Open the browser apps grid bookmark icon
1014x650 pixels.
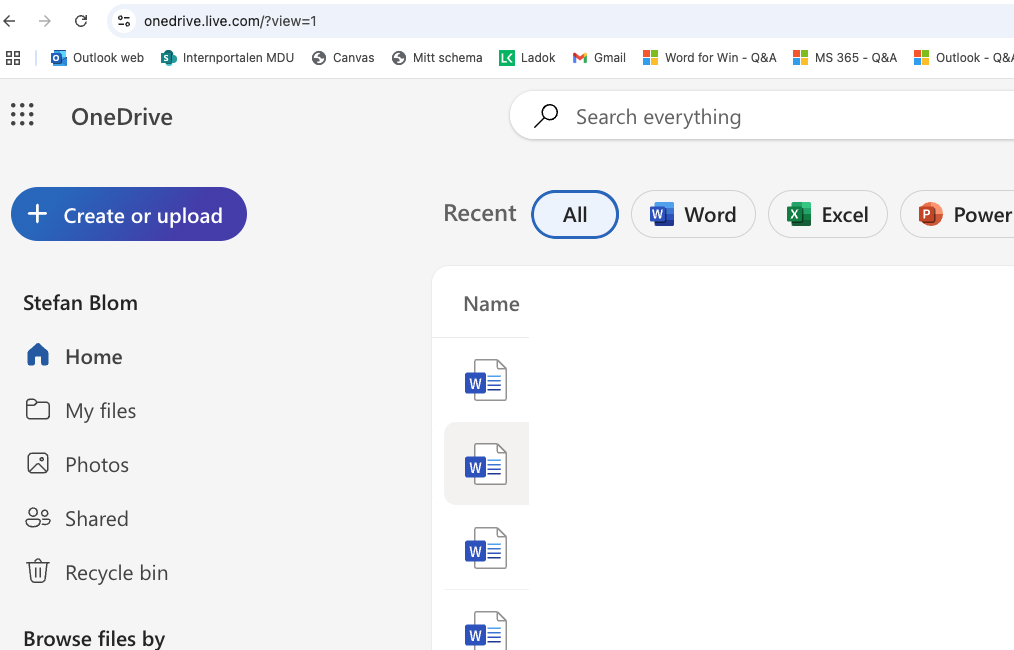[13, 58]
